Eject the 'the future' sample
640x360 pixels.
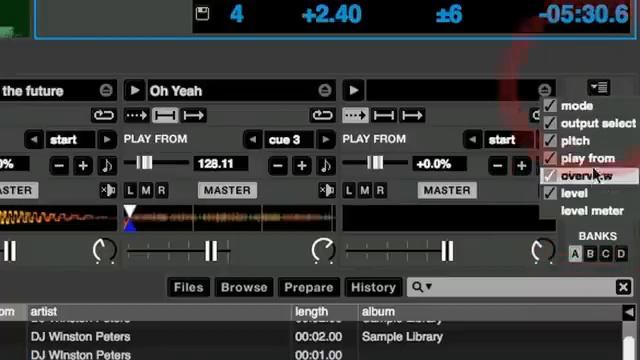(106, 90)
